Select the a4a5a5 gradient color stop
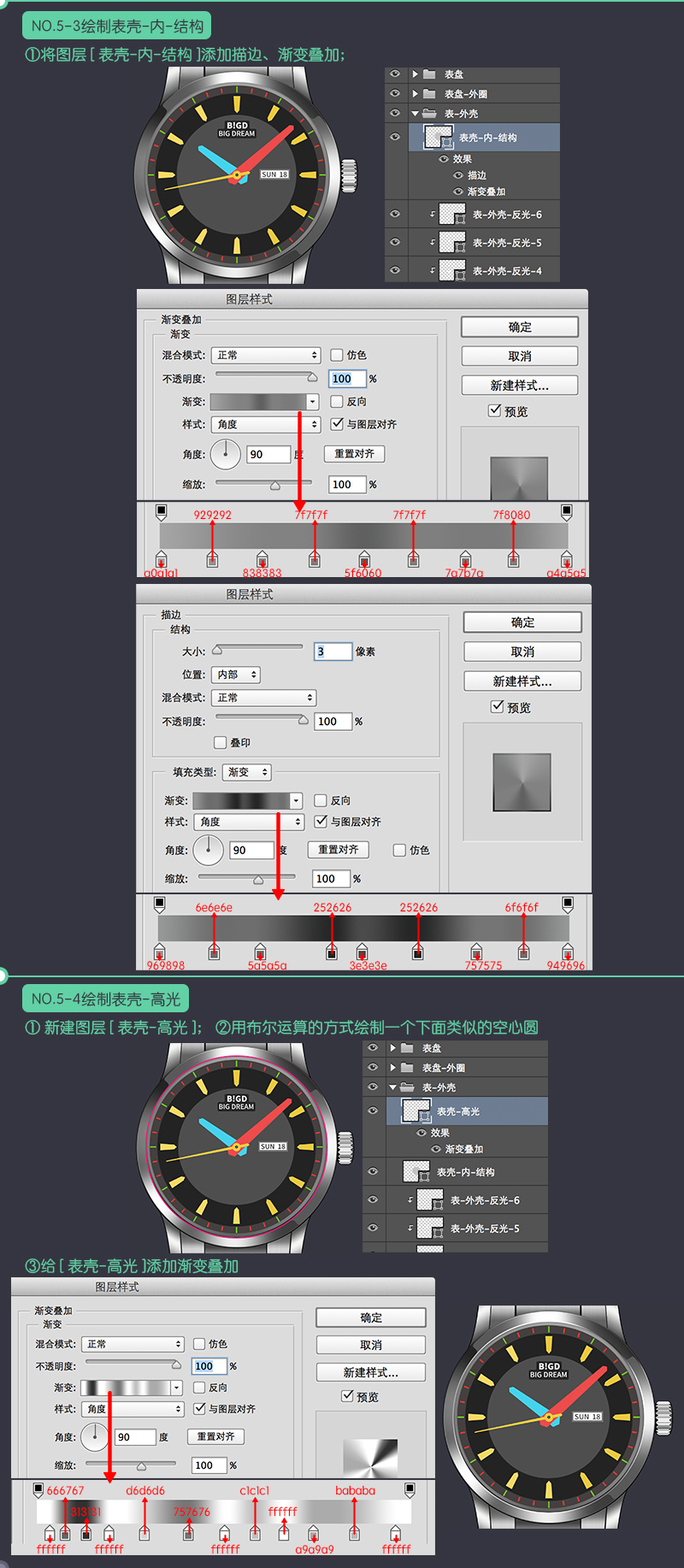The width and height of the screenshot is (684, 1568). click(x=566, y=560)
